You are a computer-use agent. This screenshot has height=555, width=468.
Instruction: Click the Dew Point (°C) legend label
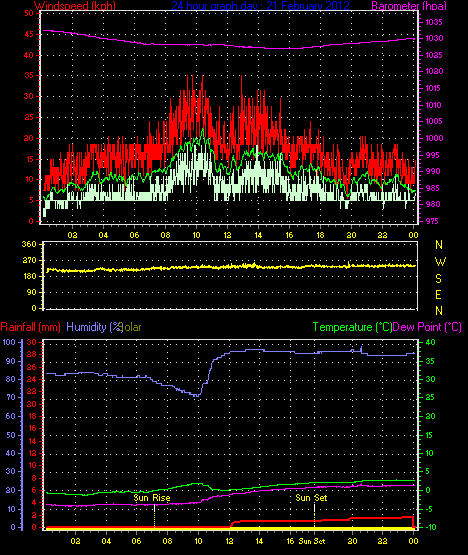coord(427,327)
